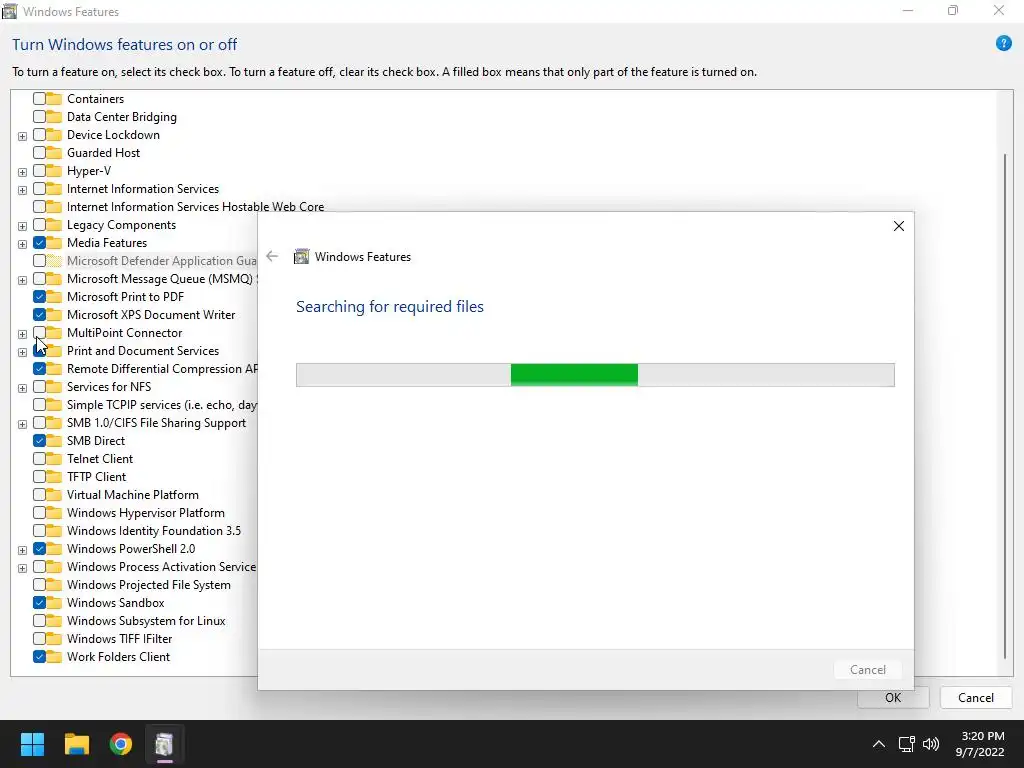Image resolution: width=1024 pixels, height=768 pixels.
Task: Select Windows TIFF IFilter row
Action: [x=120, y=639]
